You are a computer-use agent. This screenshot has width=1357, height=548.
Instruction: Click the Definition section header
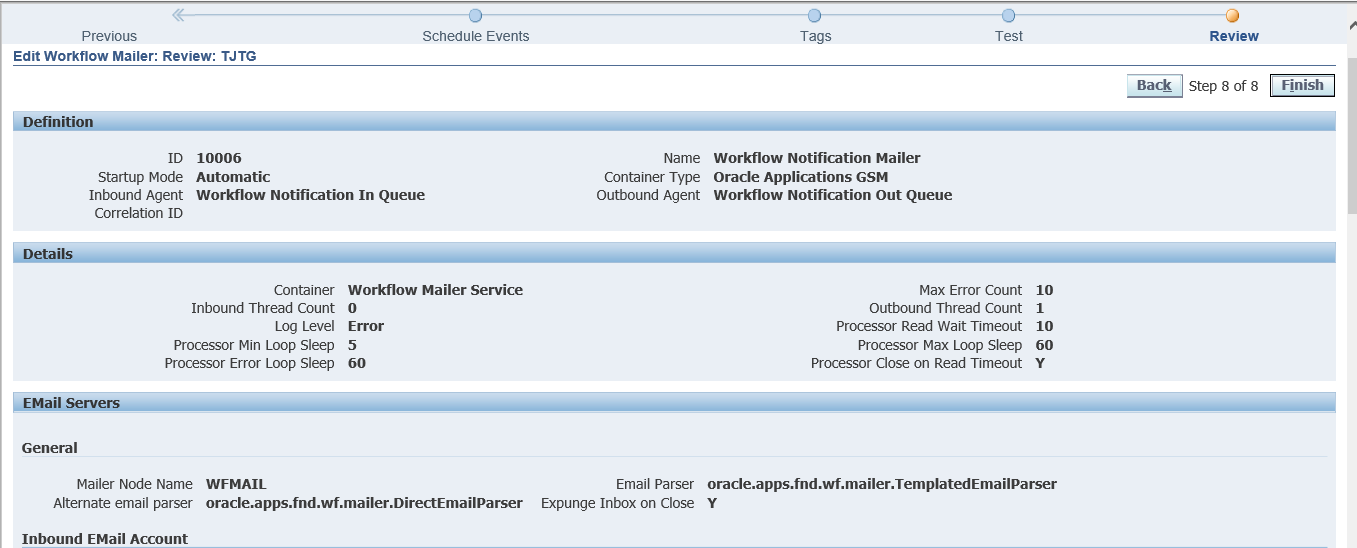click(674, 122)
